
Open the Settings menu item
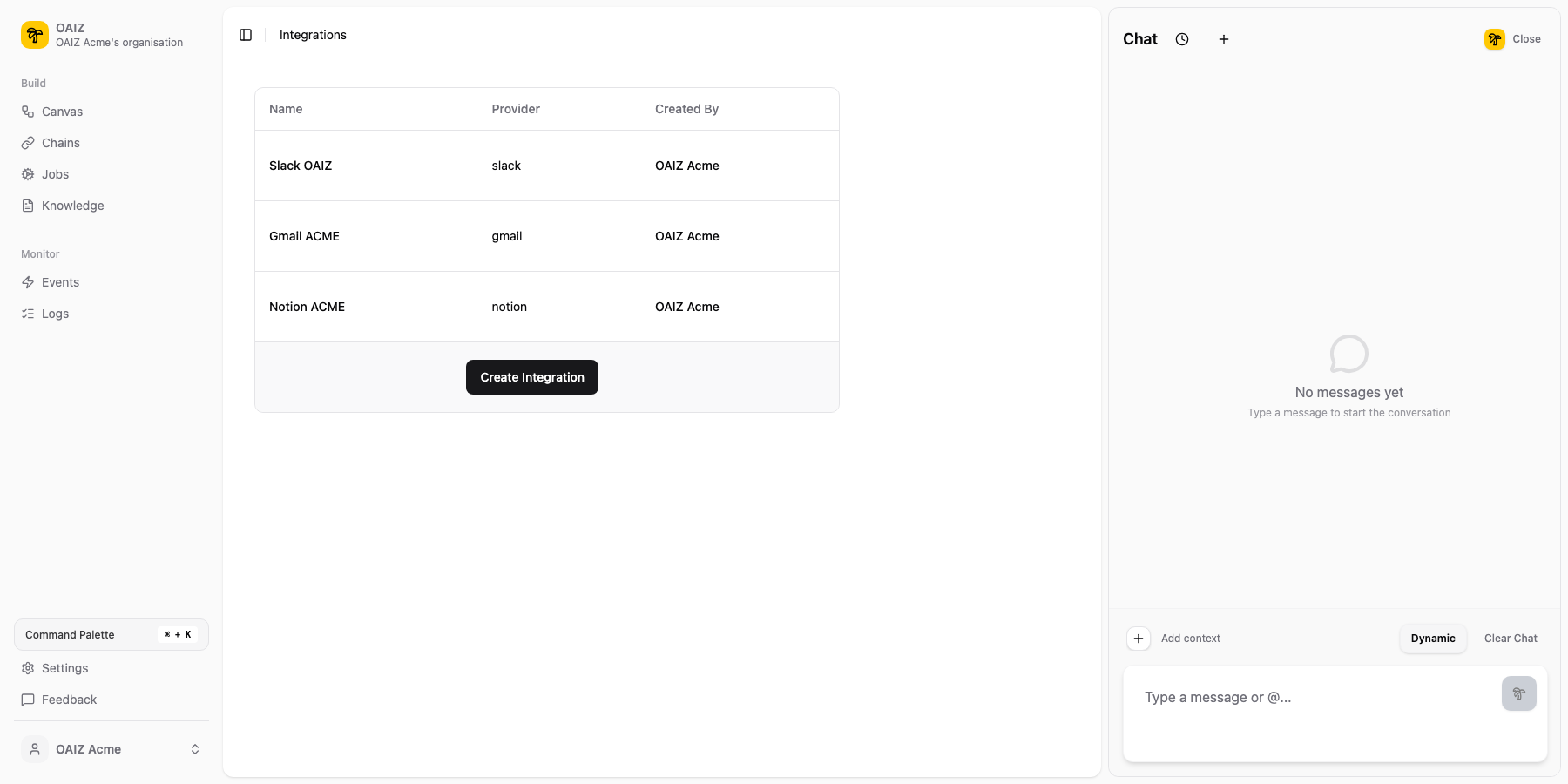[x=64, y=668]
